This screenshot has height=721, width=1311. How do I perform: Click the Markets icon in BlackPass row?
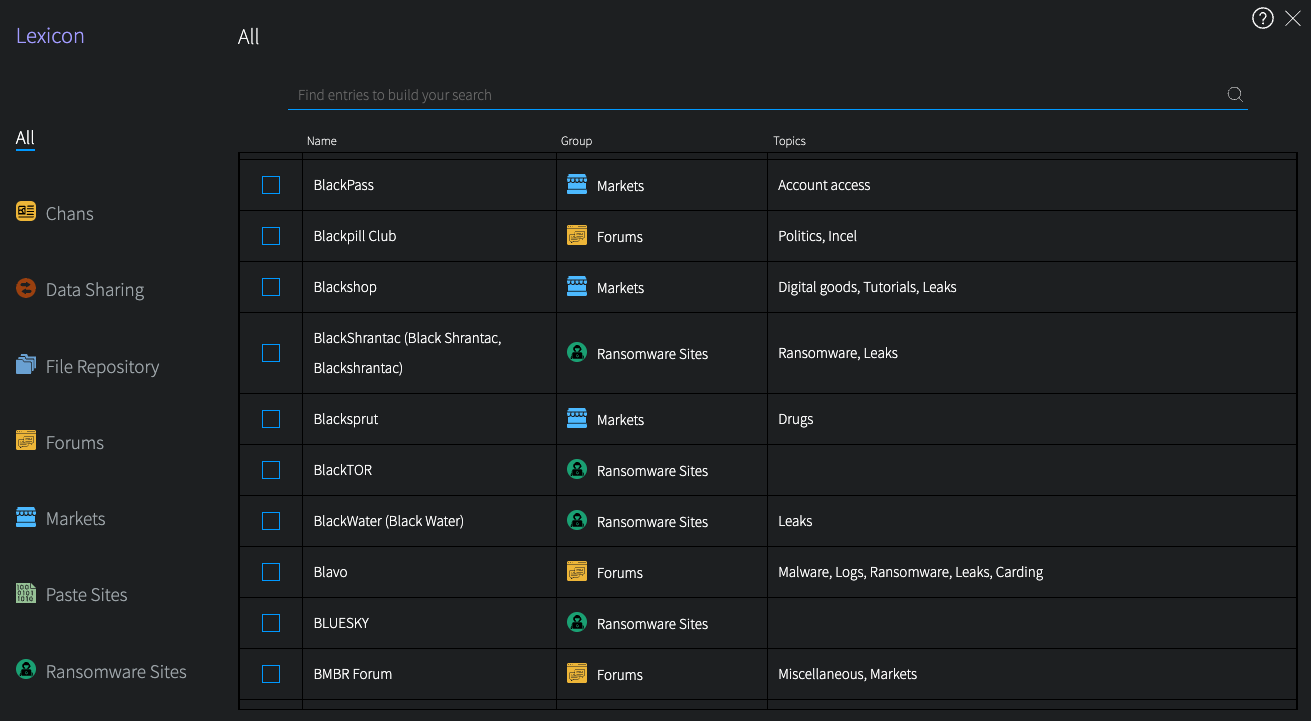(x=577, y=184)
